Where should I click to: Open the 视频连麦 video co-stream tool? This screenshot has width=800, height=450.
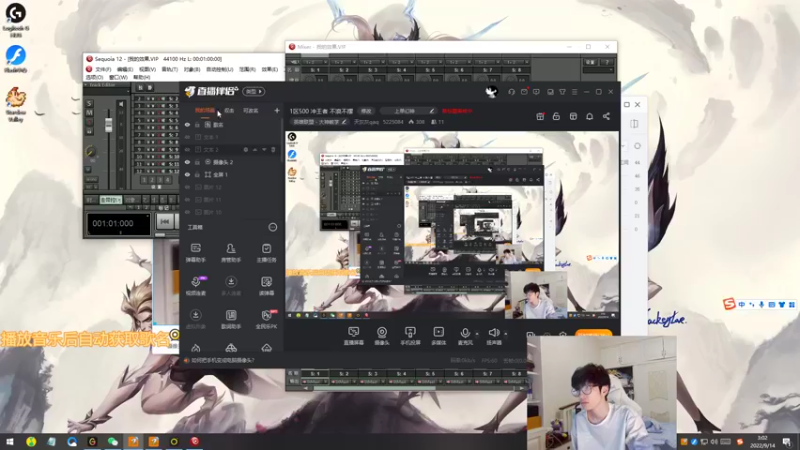[195, 286]
